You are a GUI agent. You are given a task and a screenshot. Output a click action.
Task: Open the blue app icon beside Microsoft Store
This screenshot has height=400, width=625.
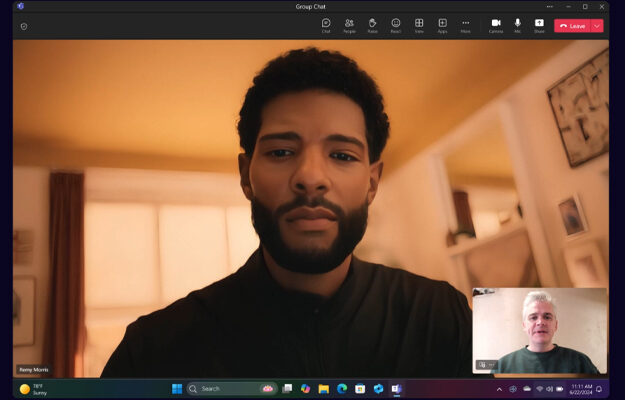point(378,388)
